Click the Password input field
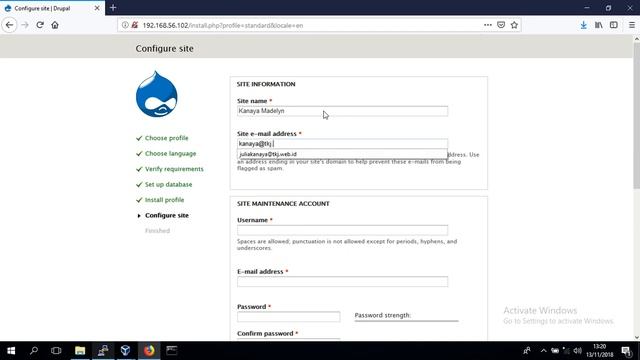The height and width of the screenshot is (360, 640). [289, 317]
